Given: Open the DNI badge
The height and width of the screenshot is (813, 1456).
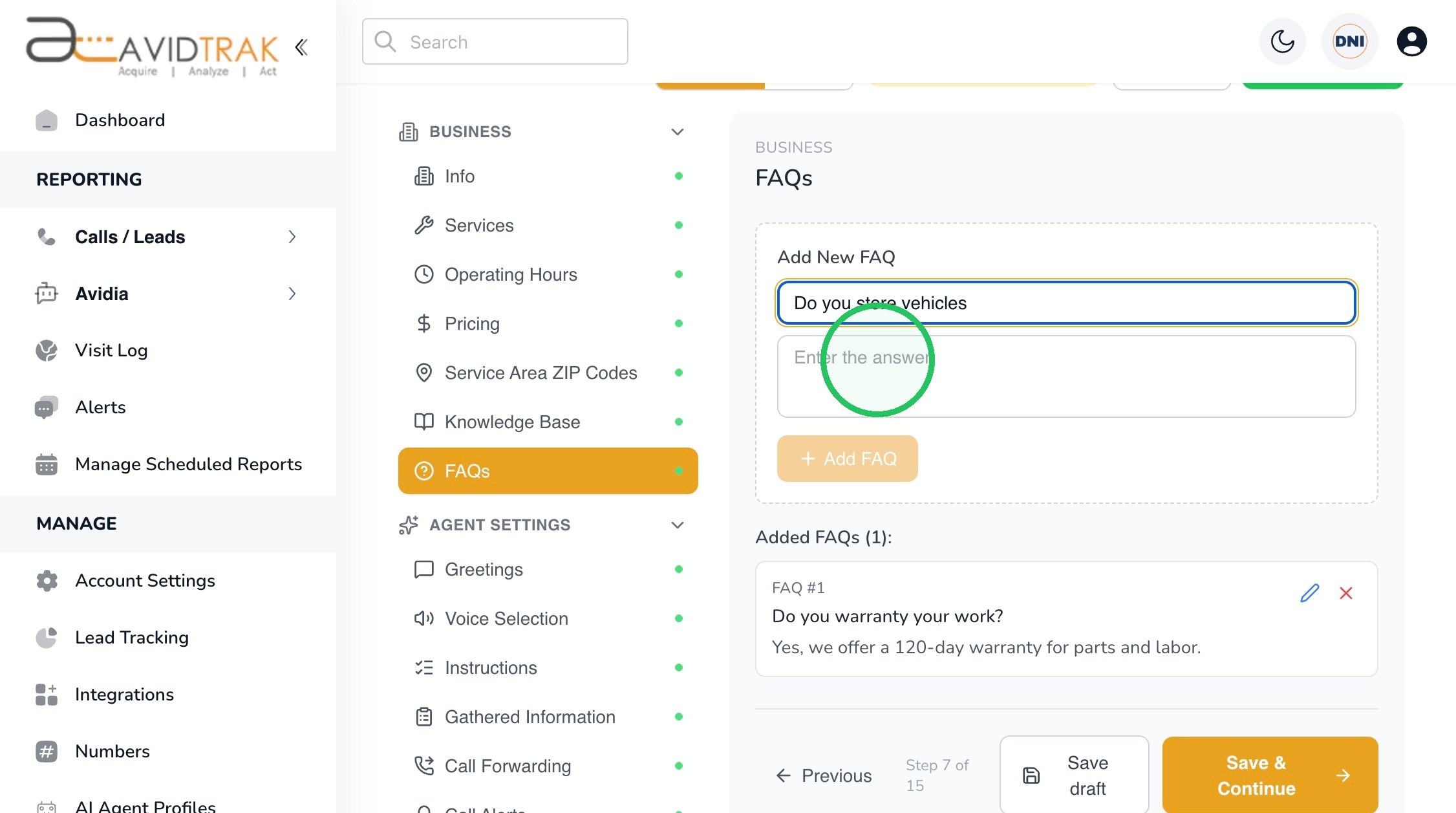Looking at the screenshot, I should pos(1349,41).
